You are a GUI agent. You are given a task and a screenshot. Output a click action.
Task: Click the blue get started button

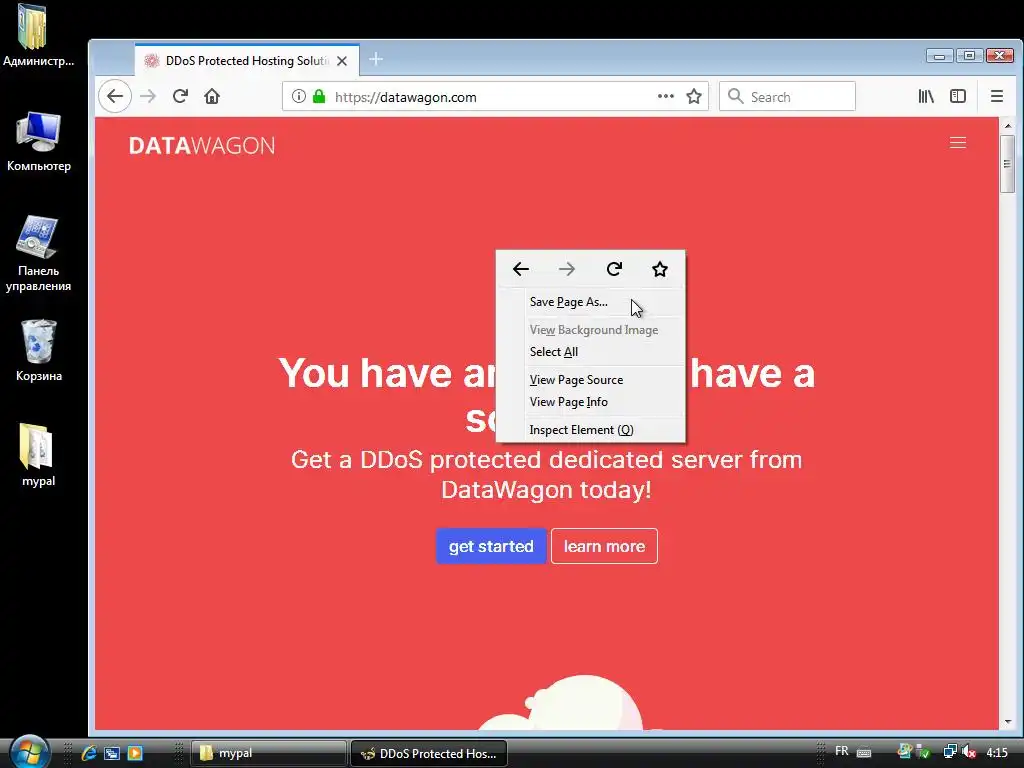tap(491, 546)
